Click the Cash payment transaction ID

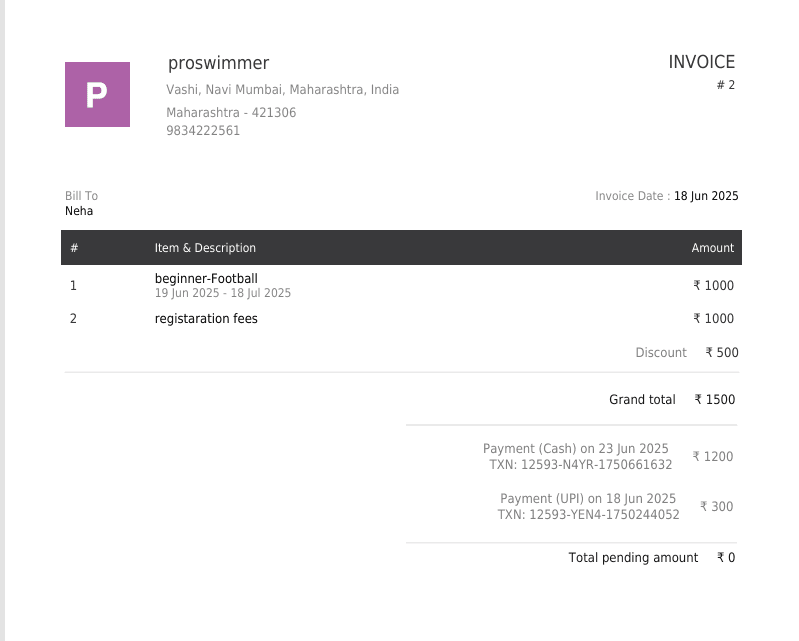pyautogui.click(x=580, y=465)
